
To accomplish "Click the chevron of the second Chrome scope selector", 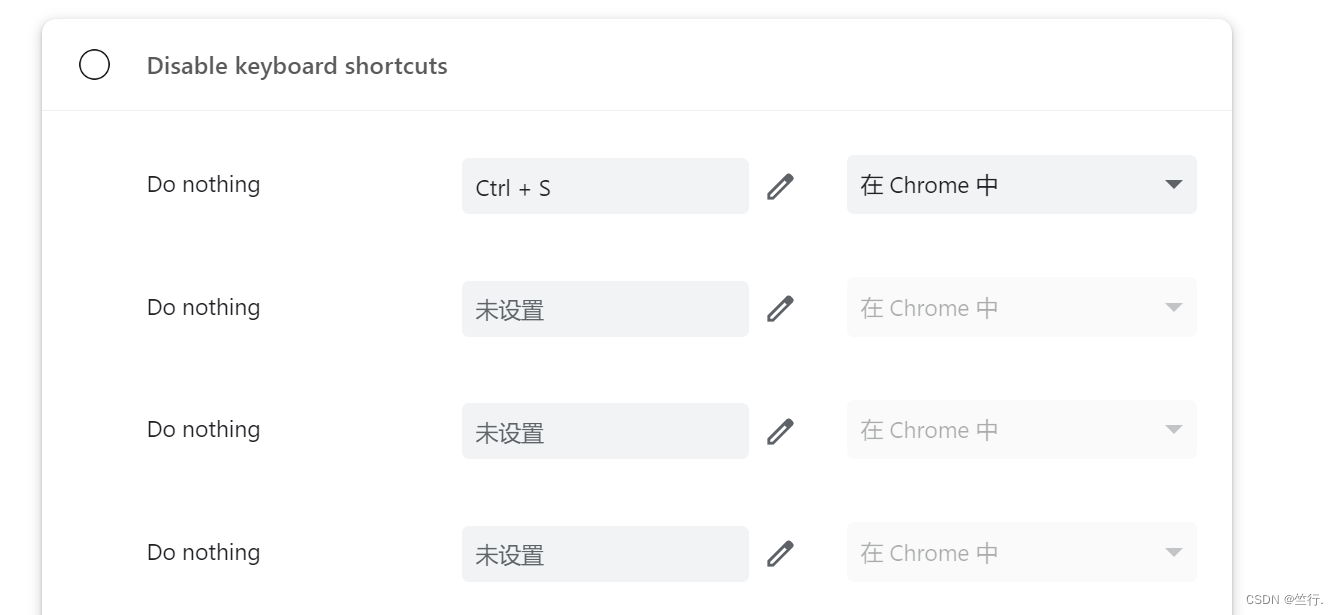I will pos(1172,307).
